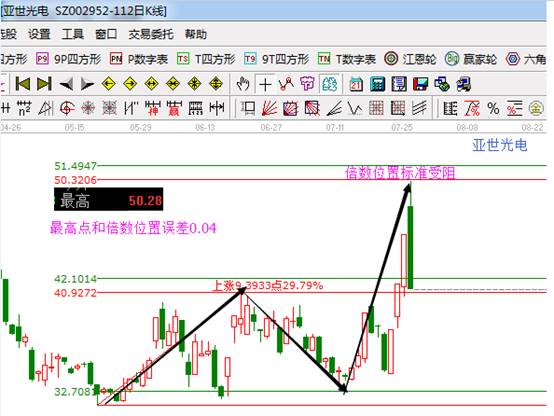Viewport: 554px width, 416px height.
Task: Select the percent sign tool
Action: pyautogui.click(x=493, y=108)
